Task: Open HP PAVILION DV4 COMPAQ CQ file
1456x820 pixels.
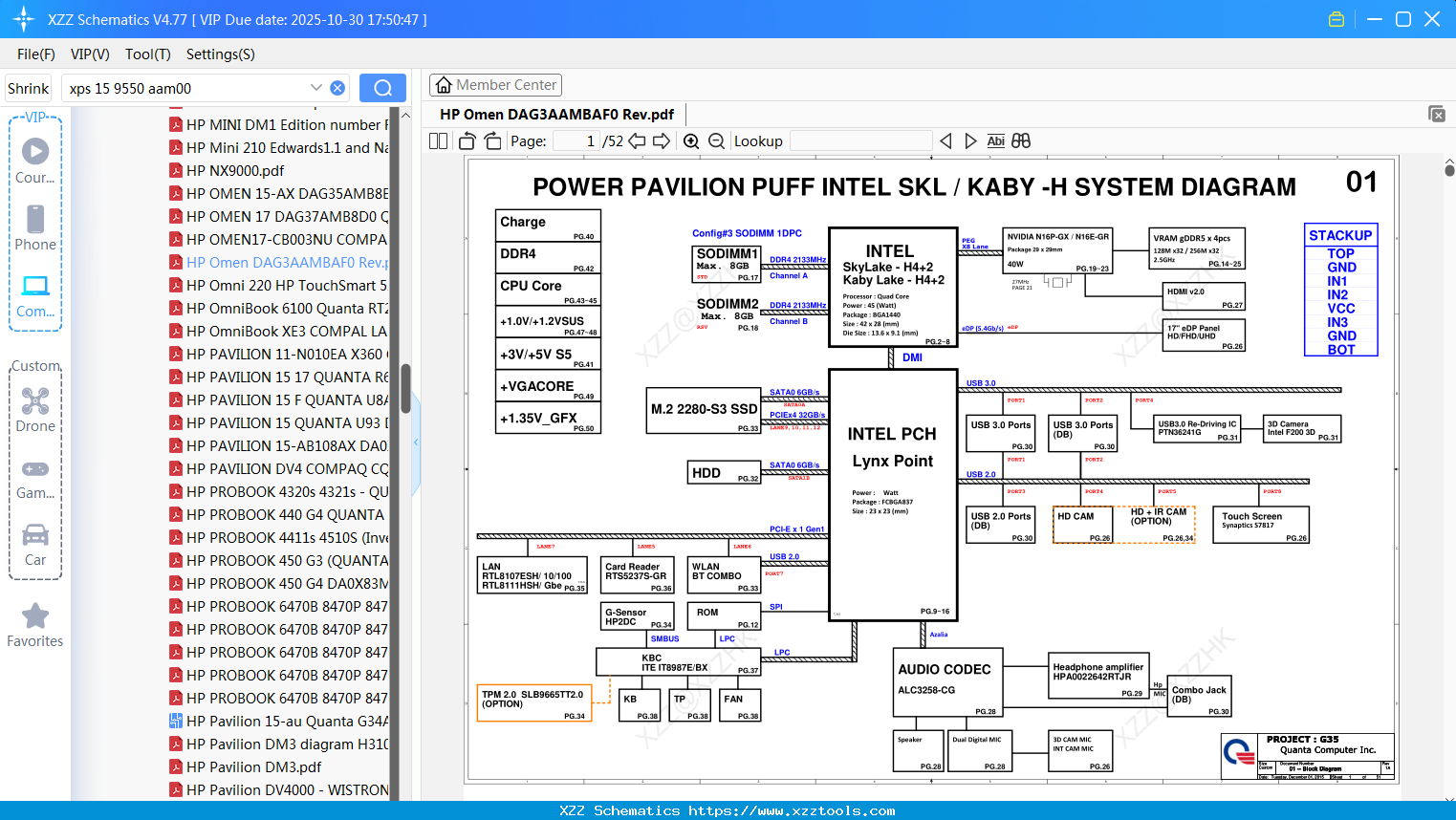Action: 278,468
